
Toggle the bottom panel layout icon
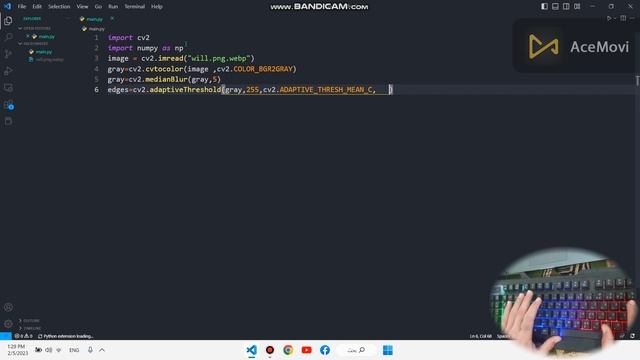click(x=555, y=6)
